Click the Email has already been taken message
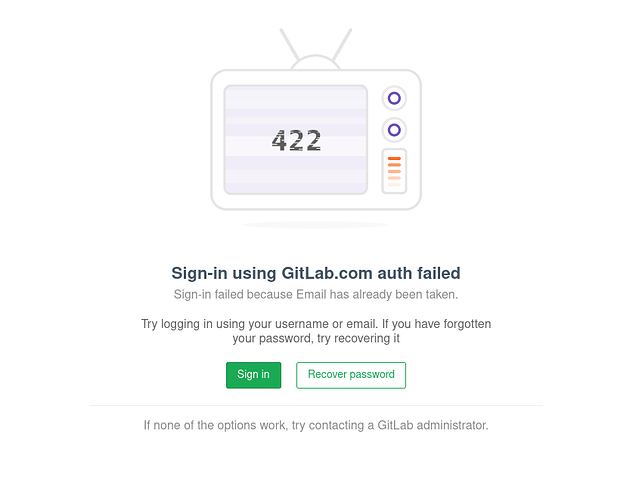636x499 pixels. point(316,294)
